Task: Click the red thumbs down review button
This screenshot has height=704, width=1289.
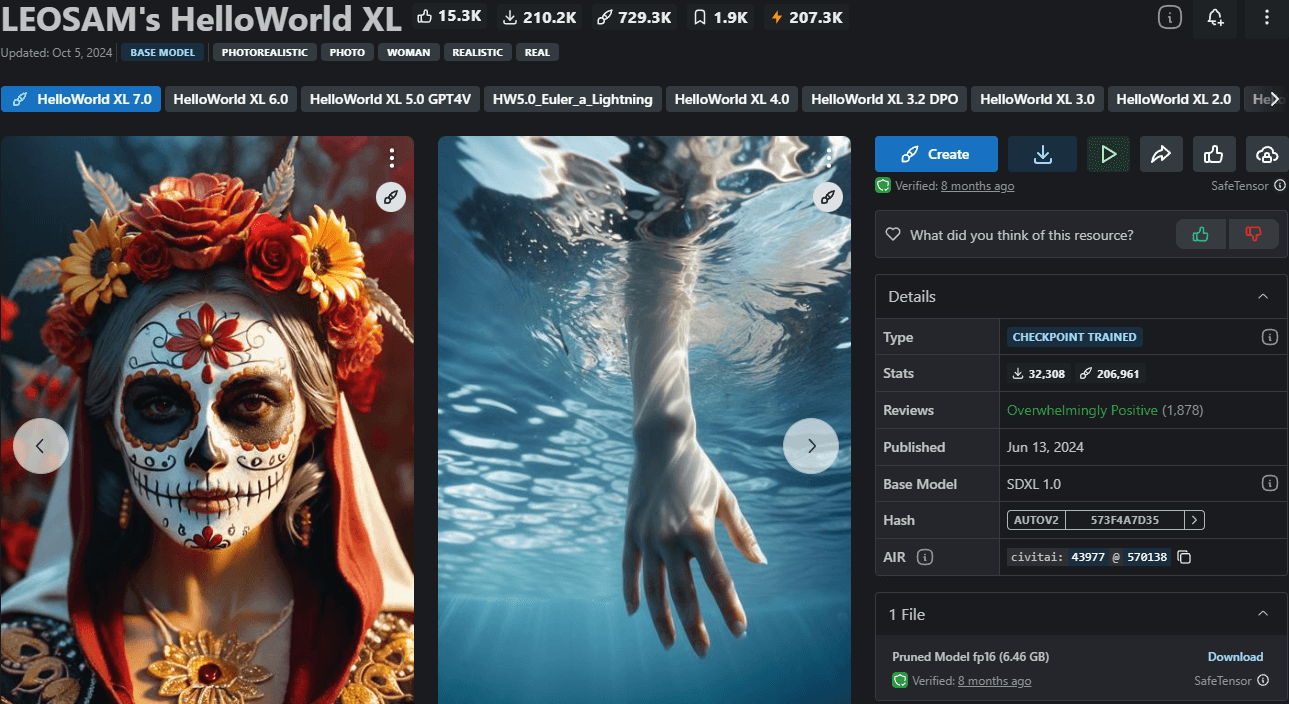Action: click(1253, 234)
